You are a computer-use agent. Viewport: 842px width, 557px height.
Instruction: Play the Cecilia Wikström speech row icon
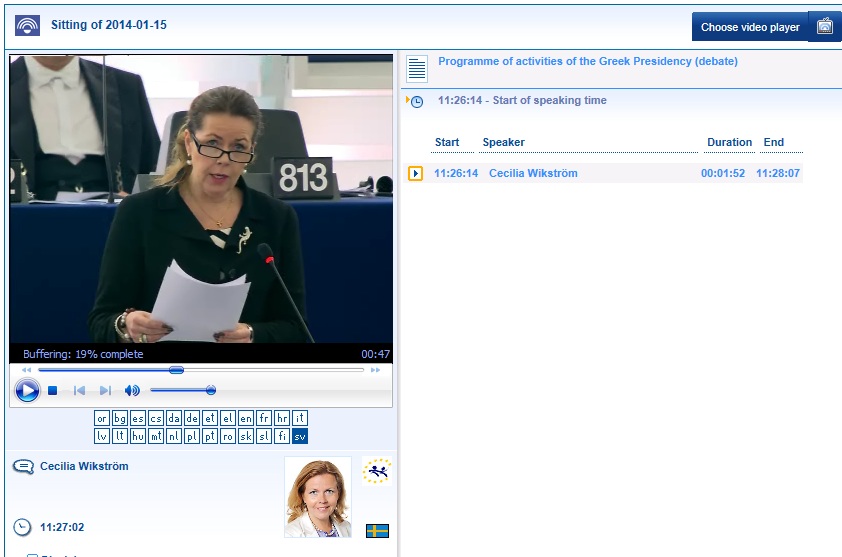(416, 174)
